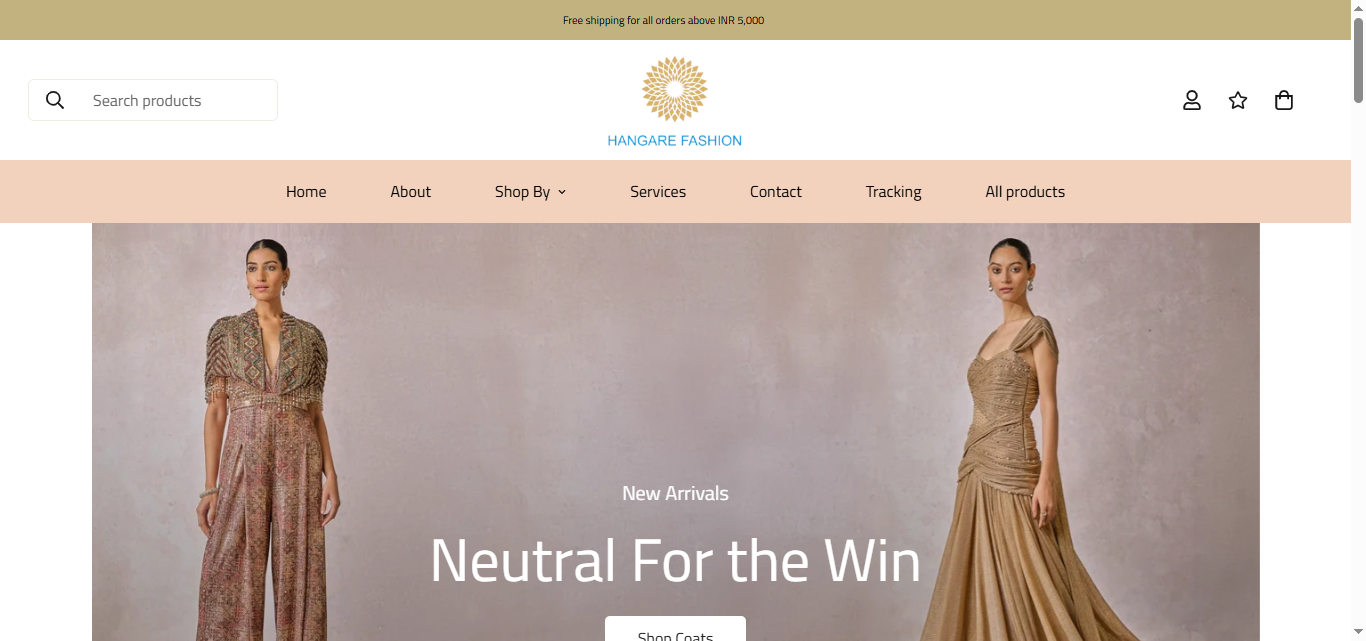The width and height of the screenshot is (1366, 641).
Task: Go to the Home page
Action: click(x=306, y=192)
